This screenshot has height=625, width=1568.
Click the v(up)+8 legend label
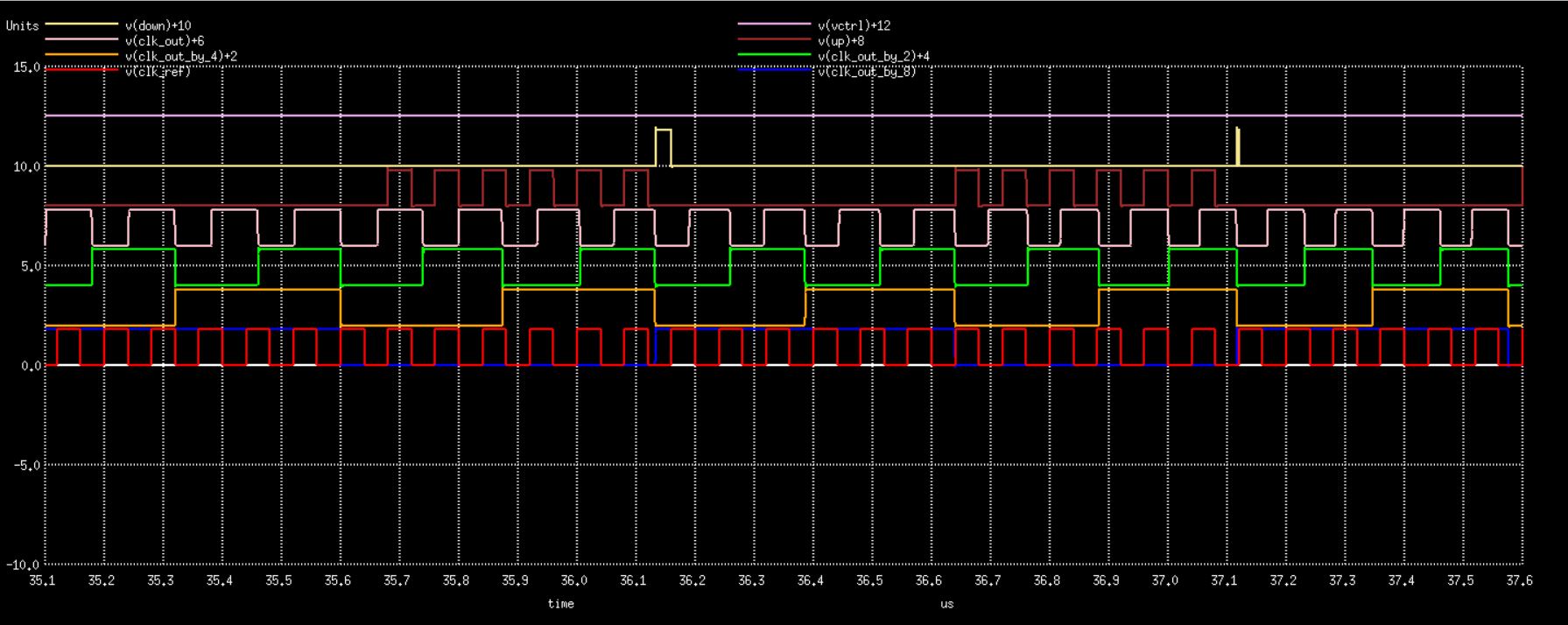click(840, 41)
